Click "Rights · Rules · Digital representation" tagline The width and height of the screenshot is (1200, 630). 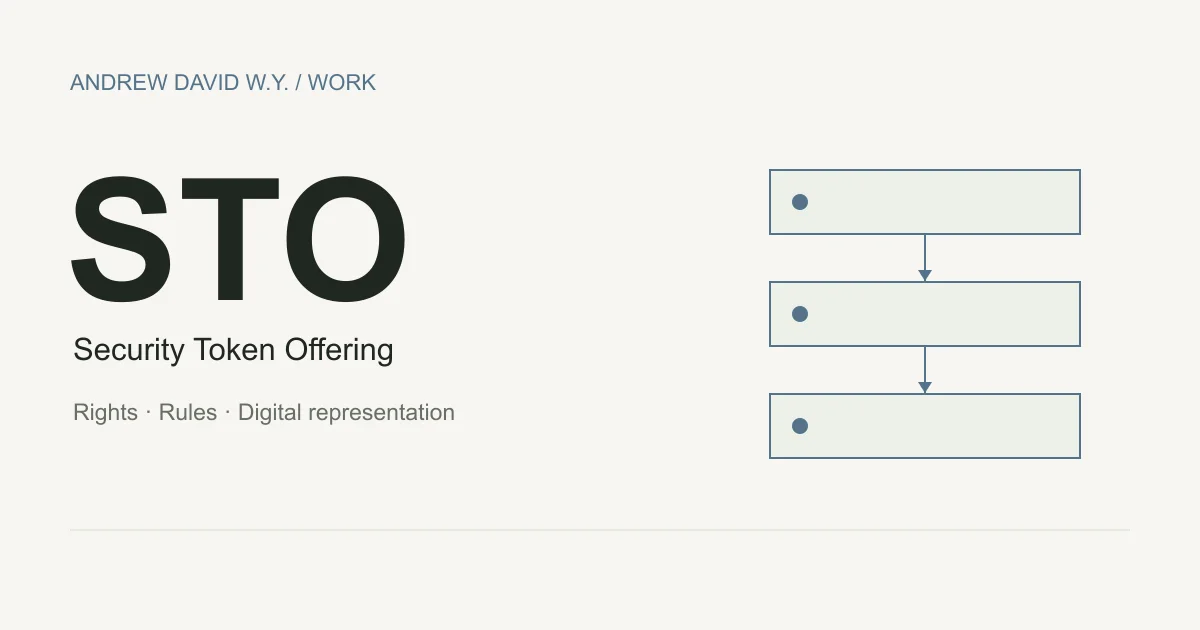[264, 413]
